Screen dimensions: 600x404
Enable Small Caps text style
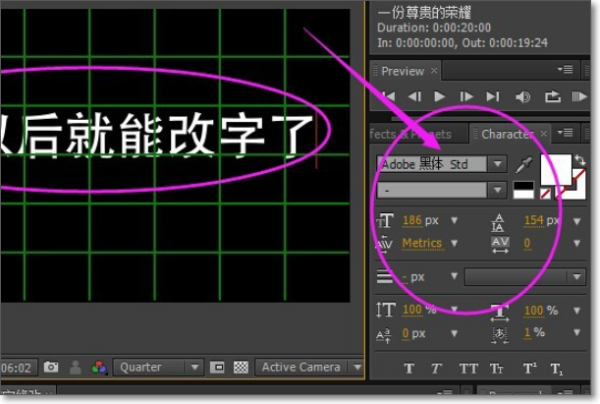[x=497, y=369]
